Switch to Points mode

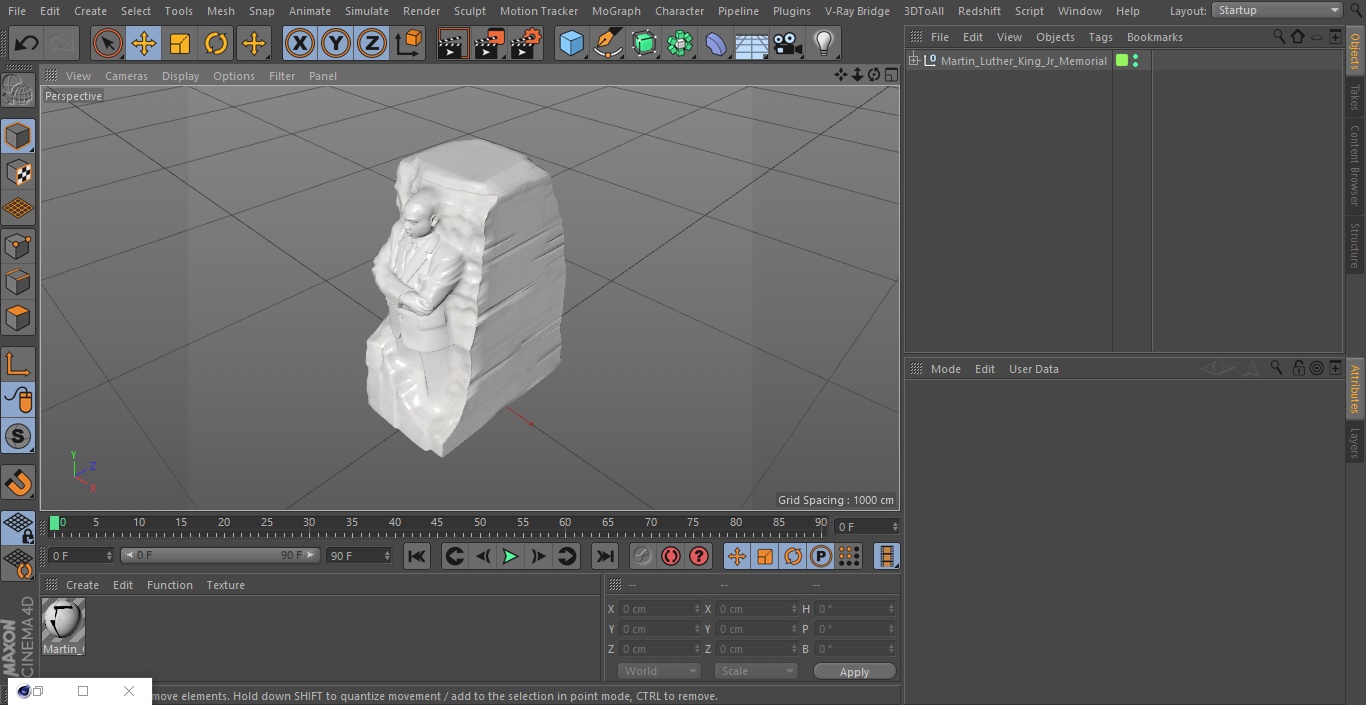[18, 245]
